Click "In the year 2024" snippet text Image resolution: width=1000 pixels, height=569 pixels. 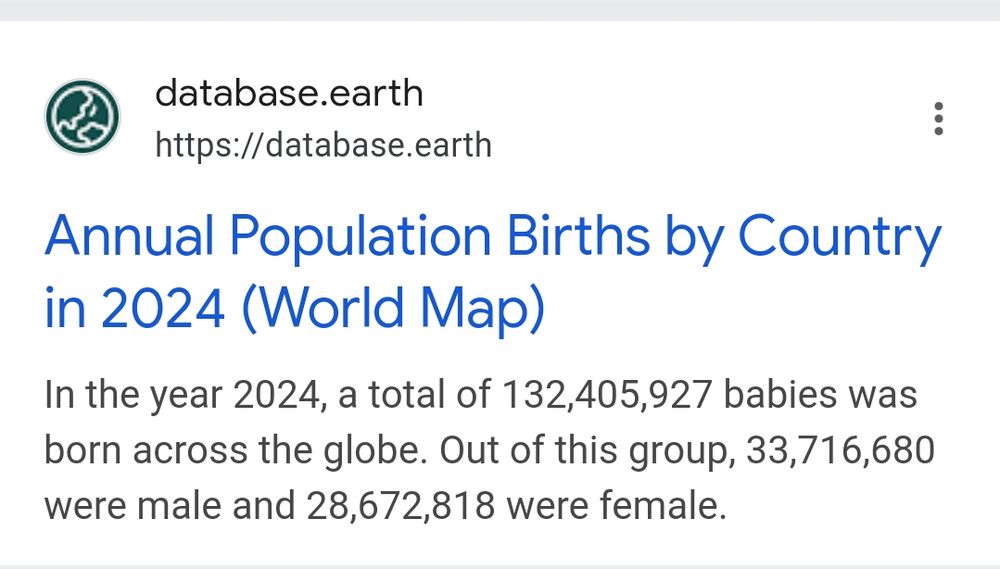182,395
